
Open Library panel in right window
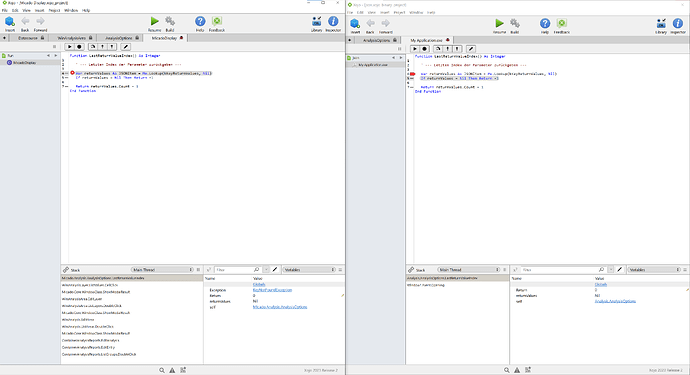pyautogui.click(x=661, y=23)
